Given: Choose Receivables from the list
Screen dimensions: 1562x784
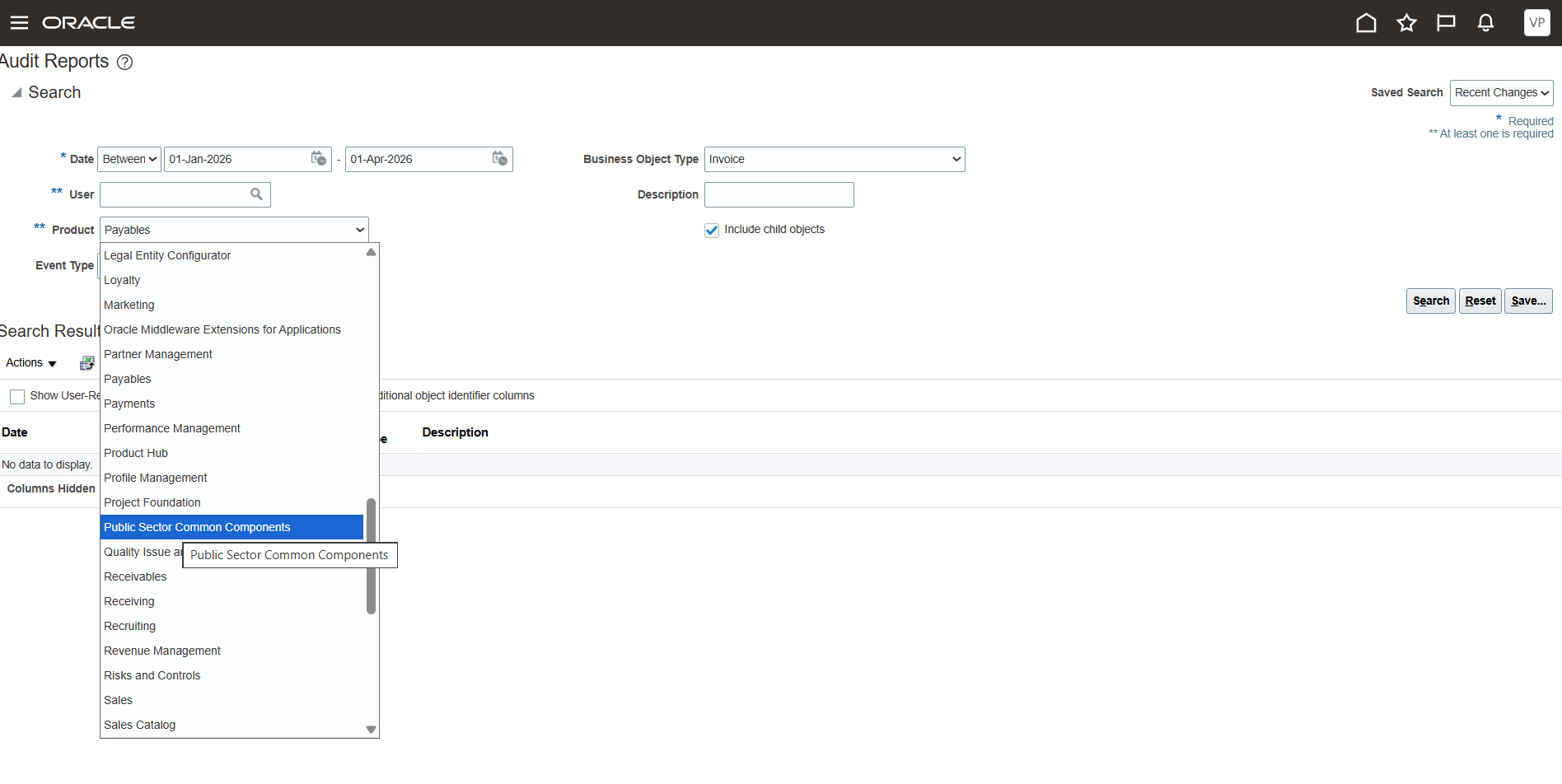Looking at the screenshot, I should (231, 576).
